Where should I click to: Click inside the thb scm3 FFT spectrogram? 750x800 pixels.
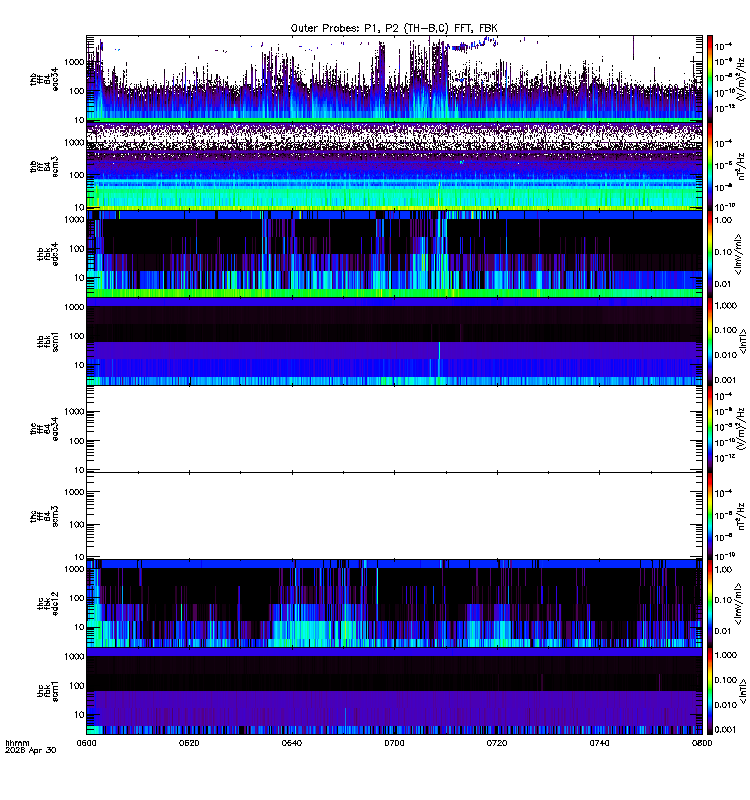point(394,166)
